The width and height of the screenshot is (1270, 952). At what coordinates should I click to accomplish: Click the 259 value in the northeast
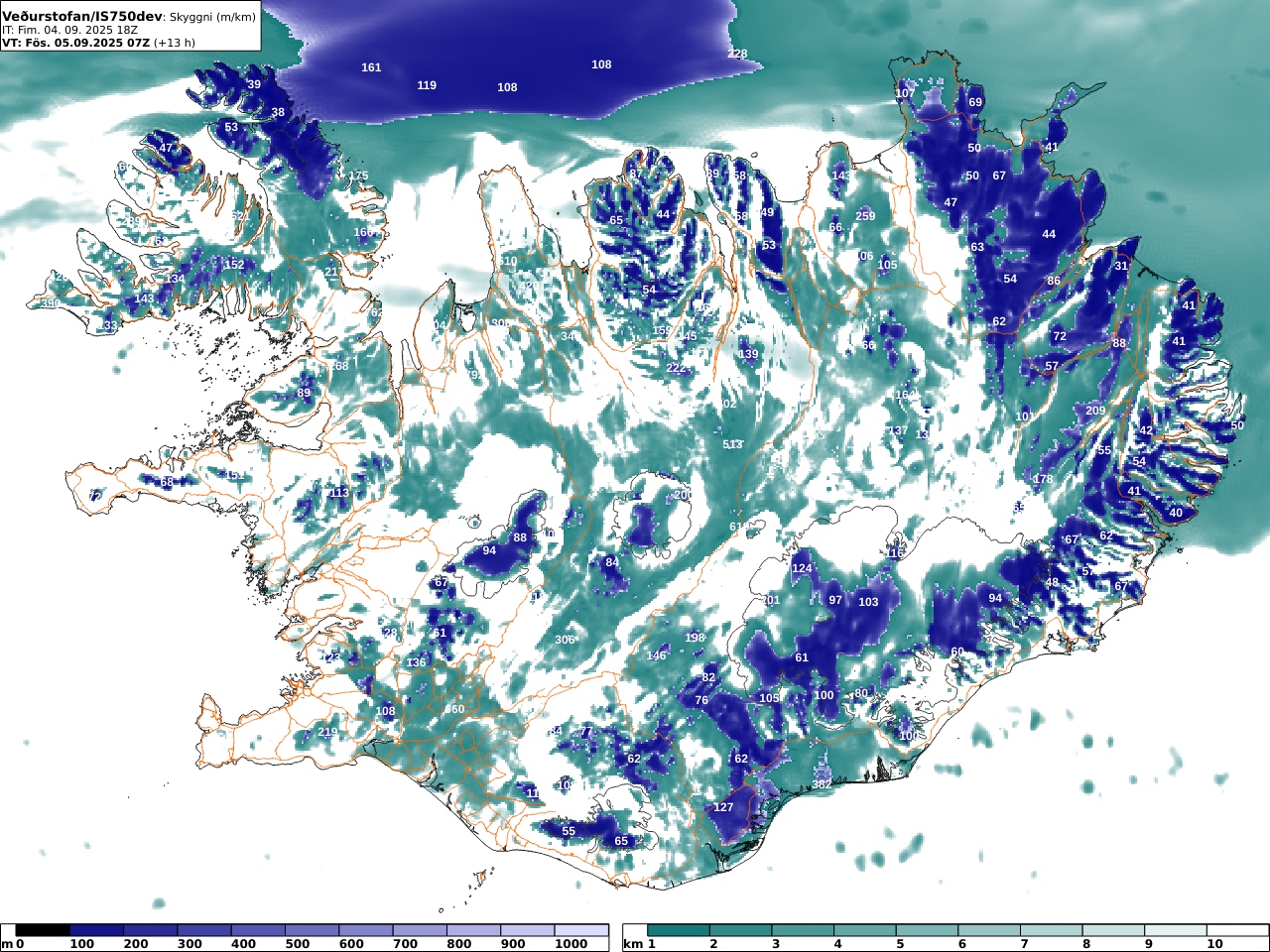(x=865, y=216)
